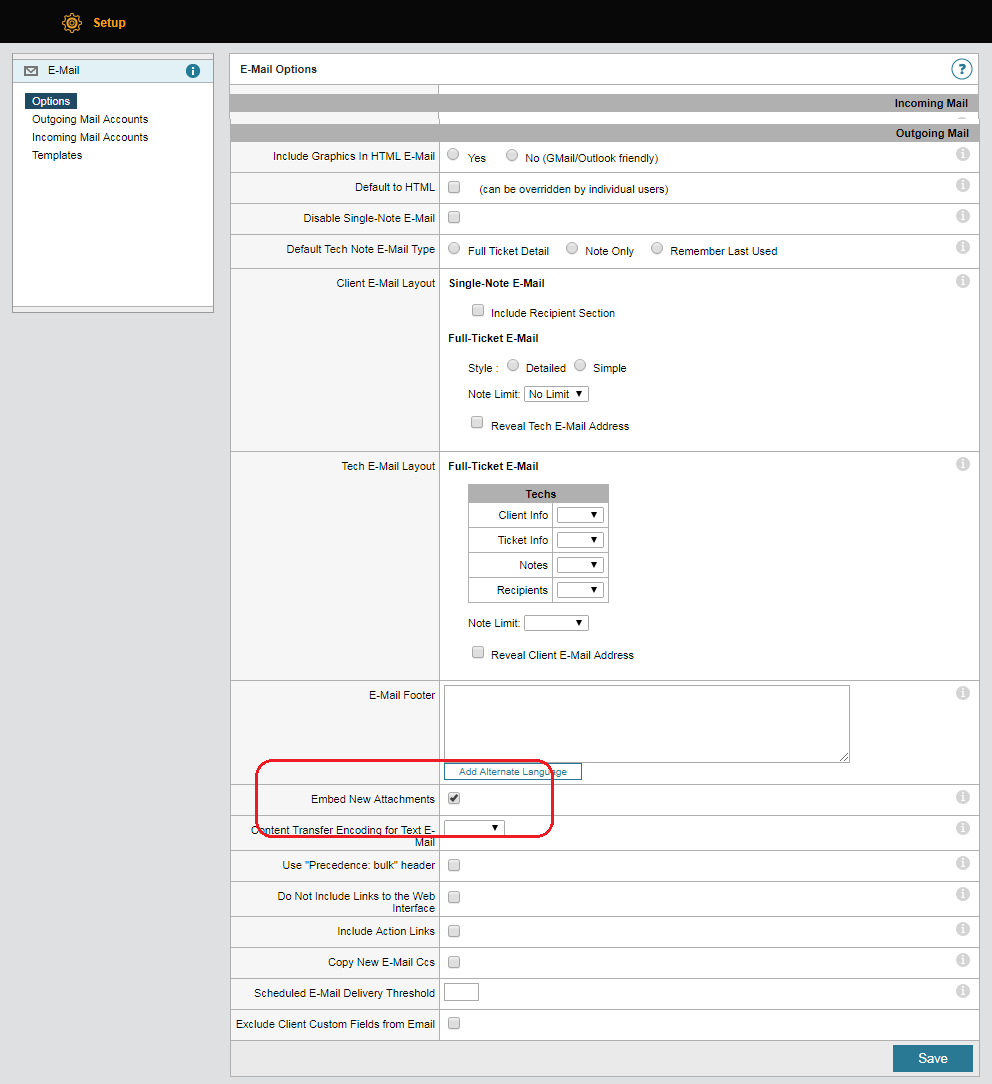Click info icon for Disable Single-Note E-Mail
992x1084 pixels.
(x=962, y=216)
